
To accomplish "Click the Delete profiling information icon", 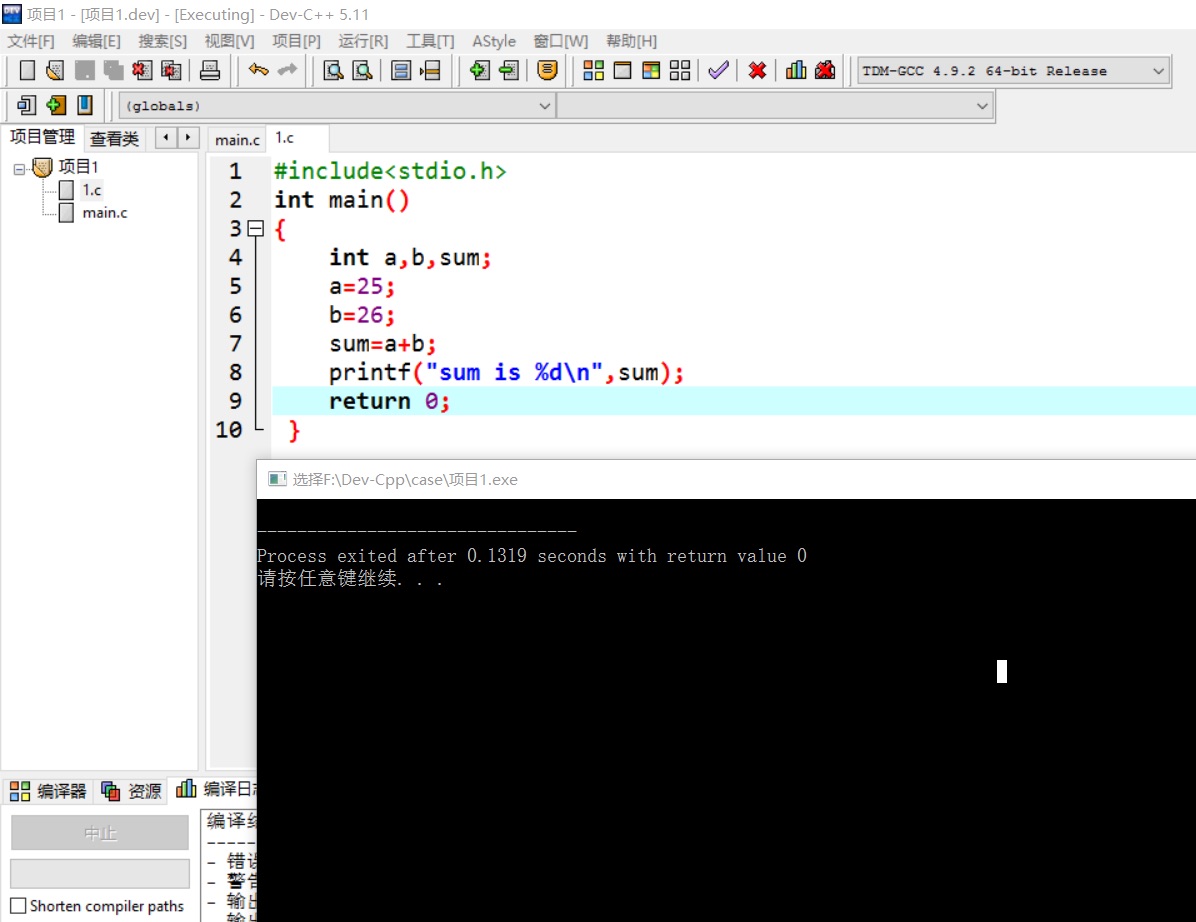I will tap(825, 71).
